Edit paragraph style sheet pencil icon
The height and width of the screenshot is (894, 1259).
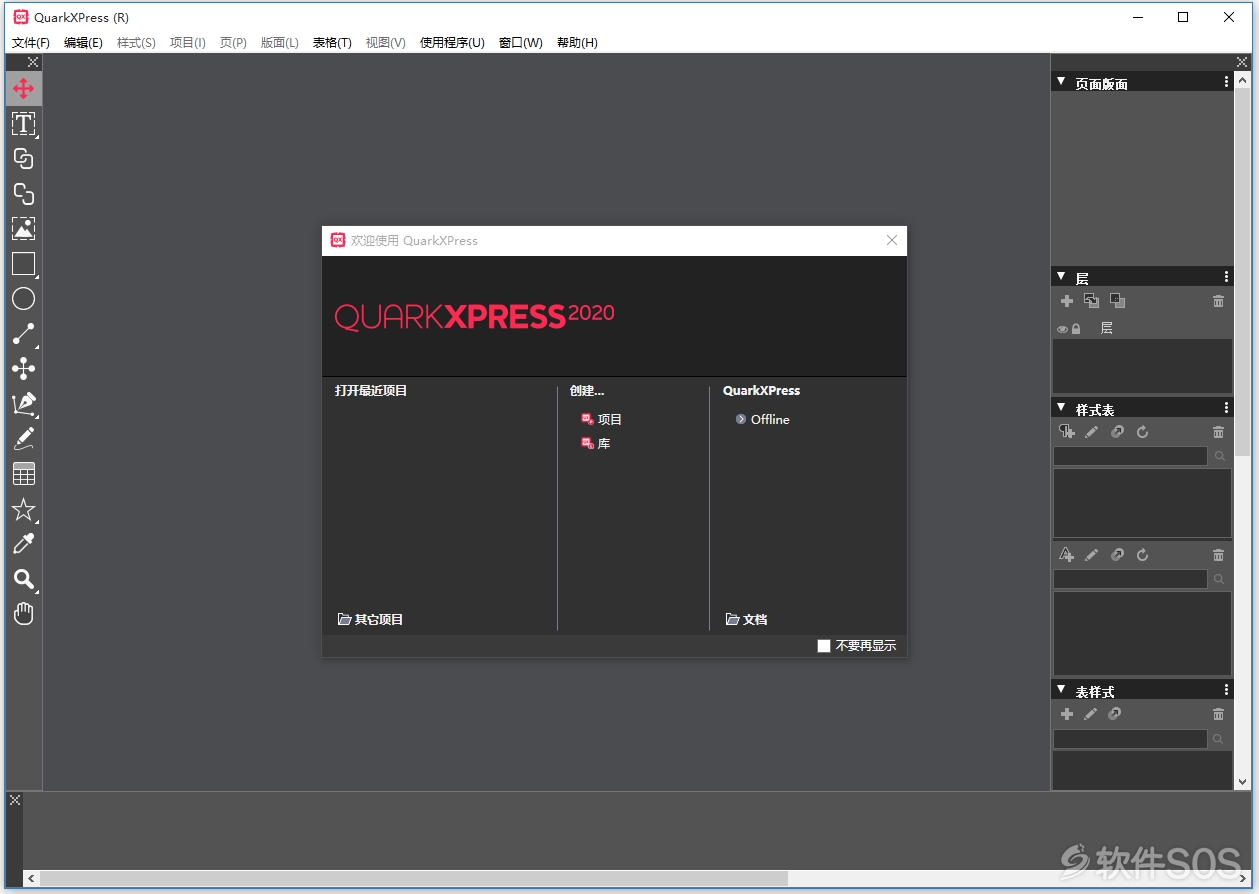(x=1092, y=432)
